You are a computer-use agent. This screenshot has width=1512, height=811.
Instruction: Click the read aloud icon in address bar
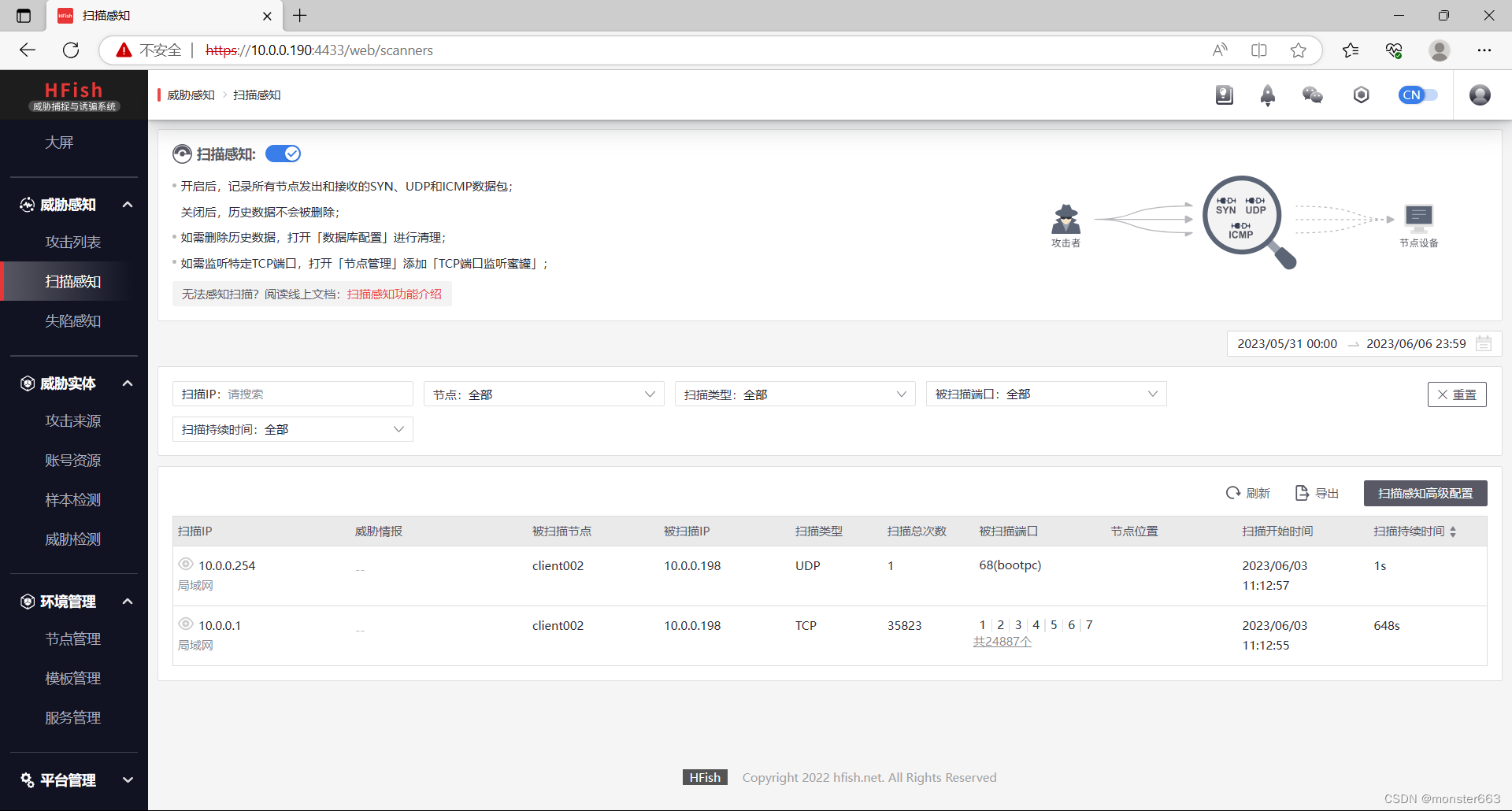1220,50
